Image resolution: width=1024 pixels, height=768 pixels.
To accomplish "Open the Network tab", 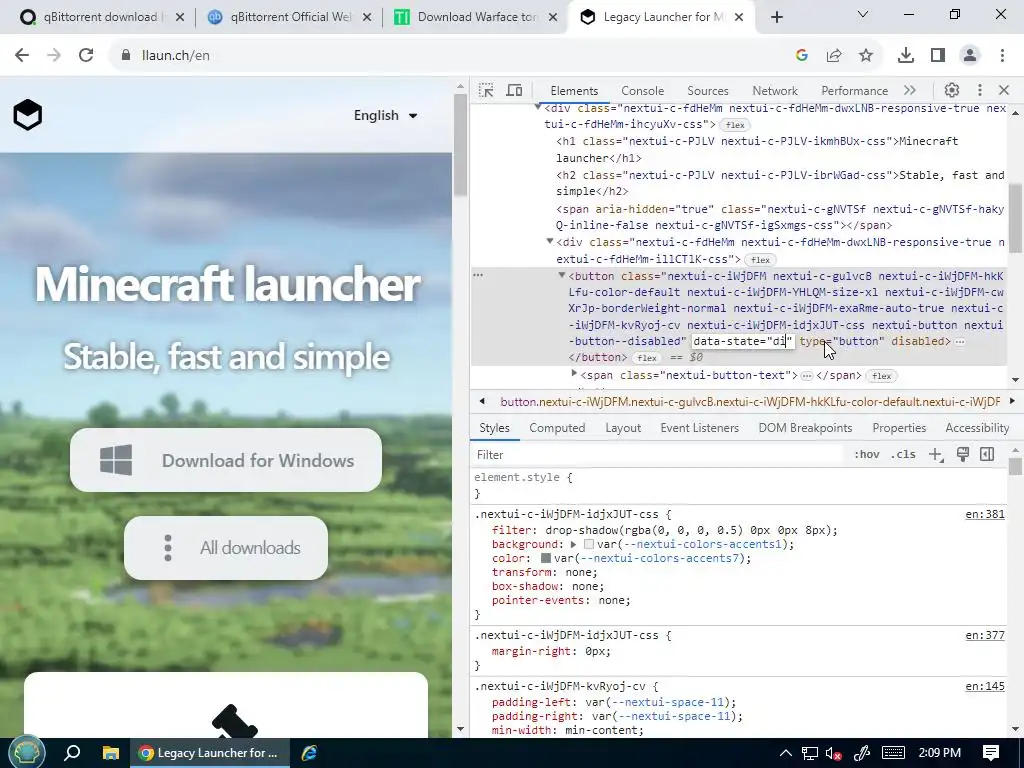I will tap(775, 91).
